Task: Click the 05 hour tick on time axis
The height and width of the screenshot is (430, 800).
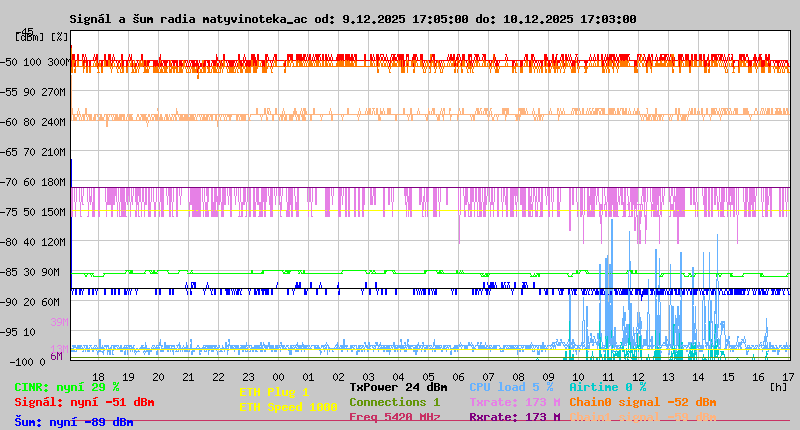Action: coord(429,377)
